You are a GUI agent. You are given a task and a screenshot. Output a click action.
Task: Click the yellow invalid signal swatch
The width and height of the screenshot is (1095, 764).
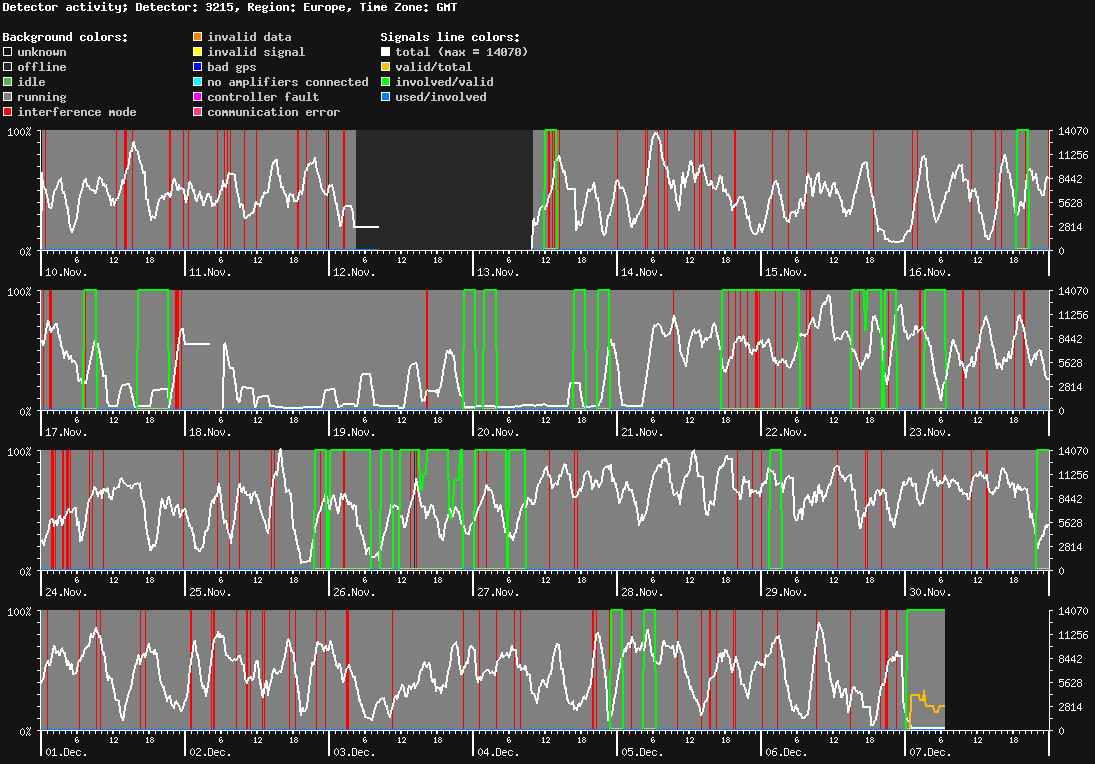point(197,52)
